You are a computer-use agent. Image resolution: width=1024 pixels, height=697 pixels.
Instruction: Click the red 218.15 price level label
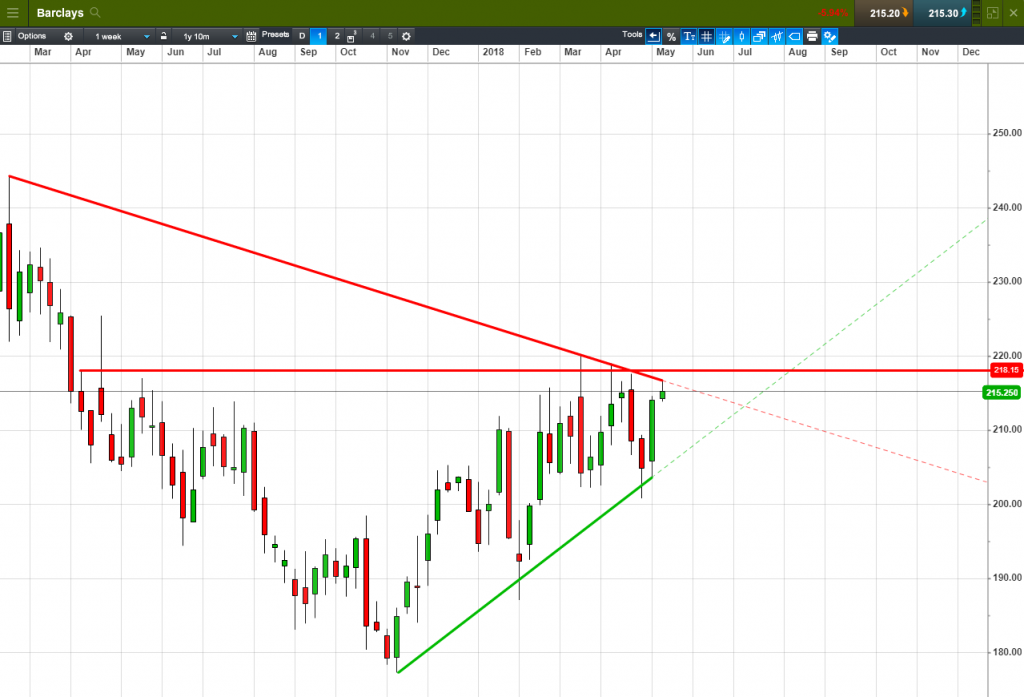tap(1006, 370)
